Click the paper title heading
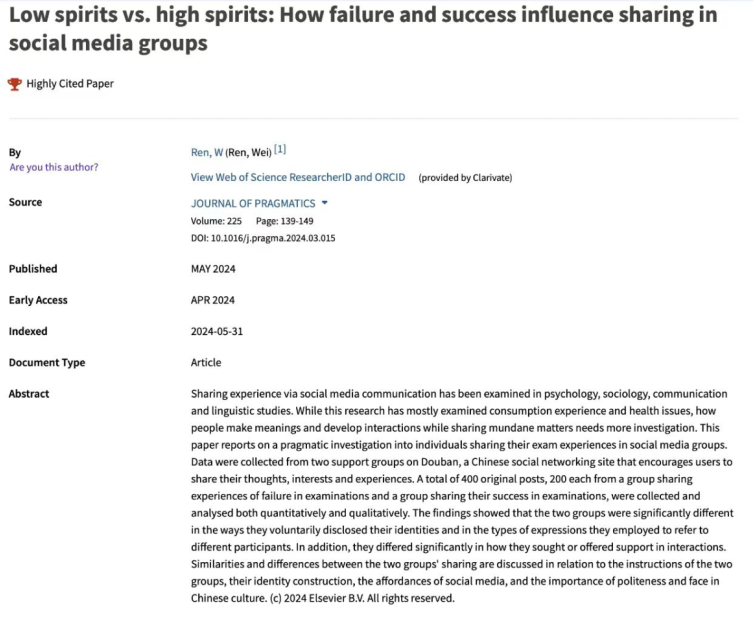 tap(360, 30)
